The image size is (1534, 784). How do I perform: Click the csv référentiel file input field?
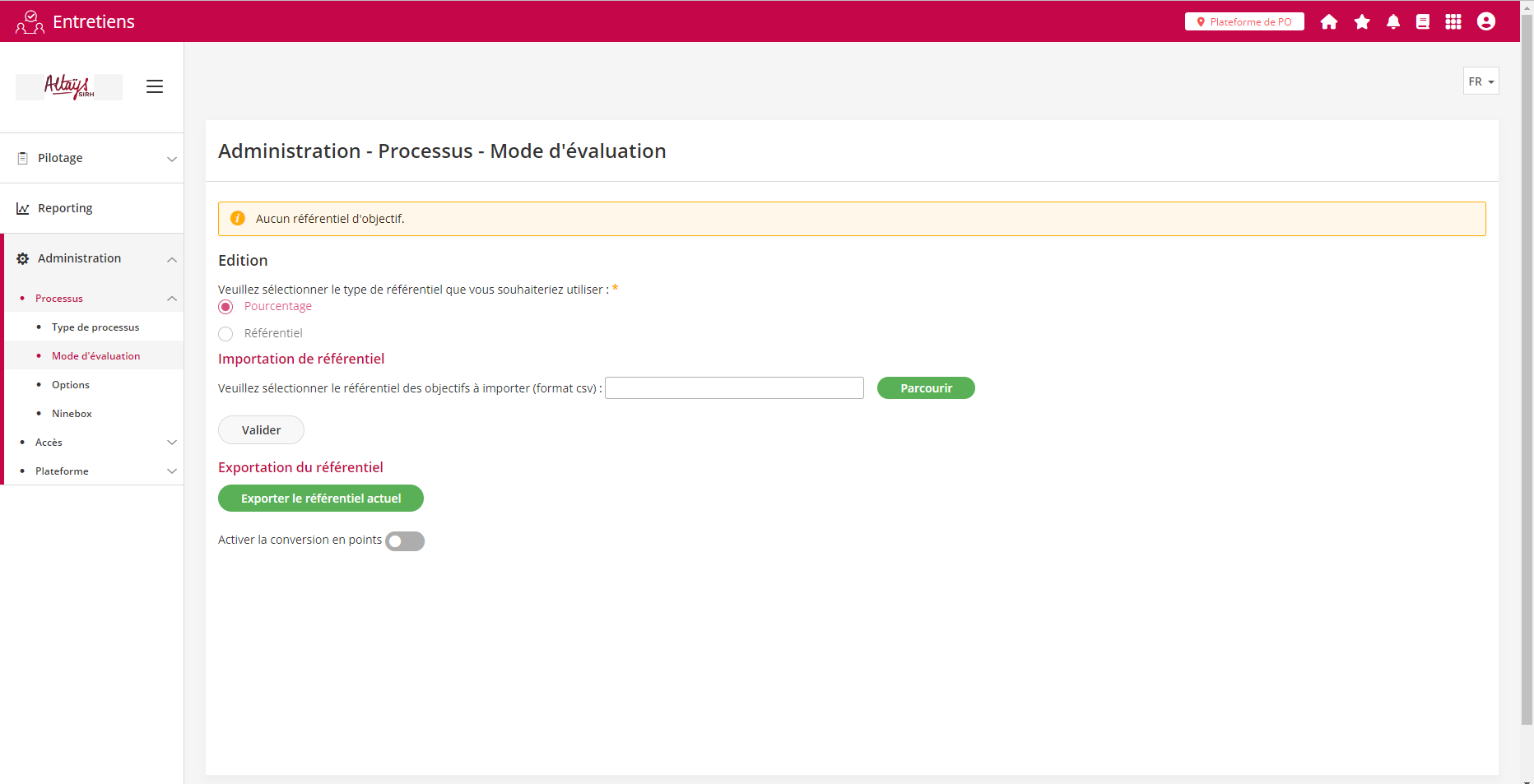(734, 388)
